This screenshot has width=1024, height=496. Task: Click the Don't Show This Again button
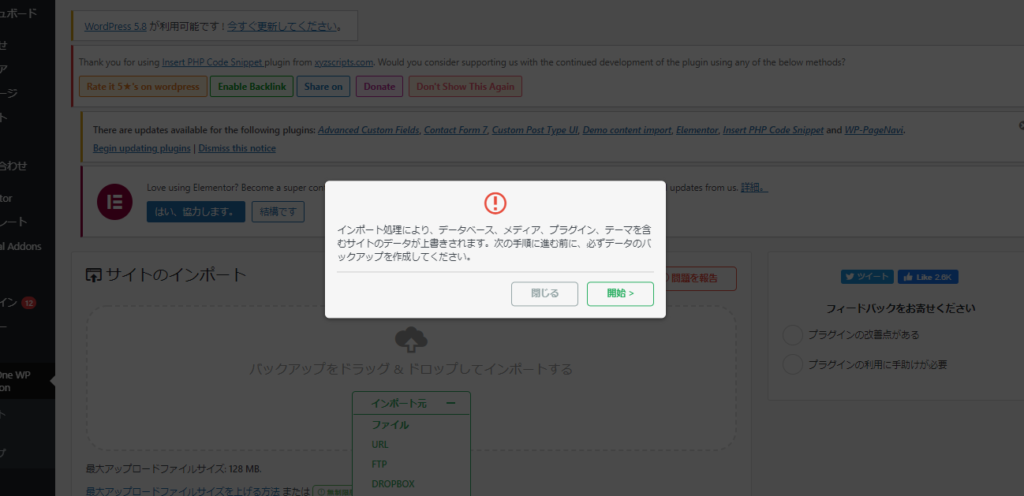(x=465, y=87)
